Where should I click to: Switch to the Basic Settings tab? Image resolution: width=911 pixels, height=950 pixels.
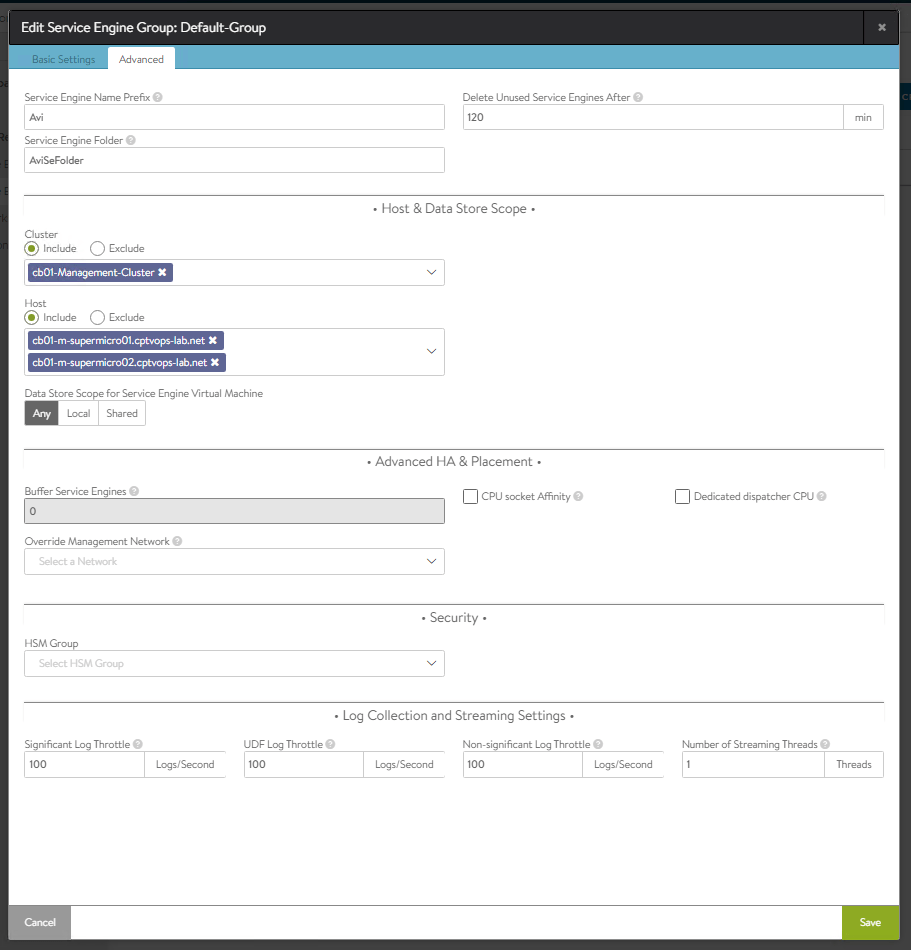coord(64,59)
